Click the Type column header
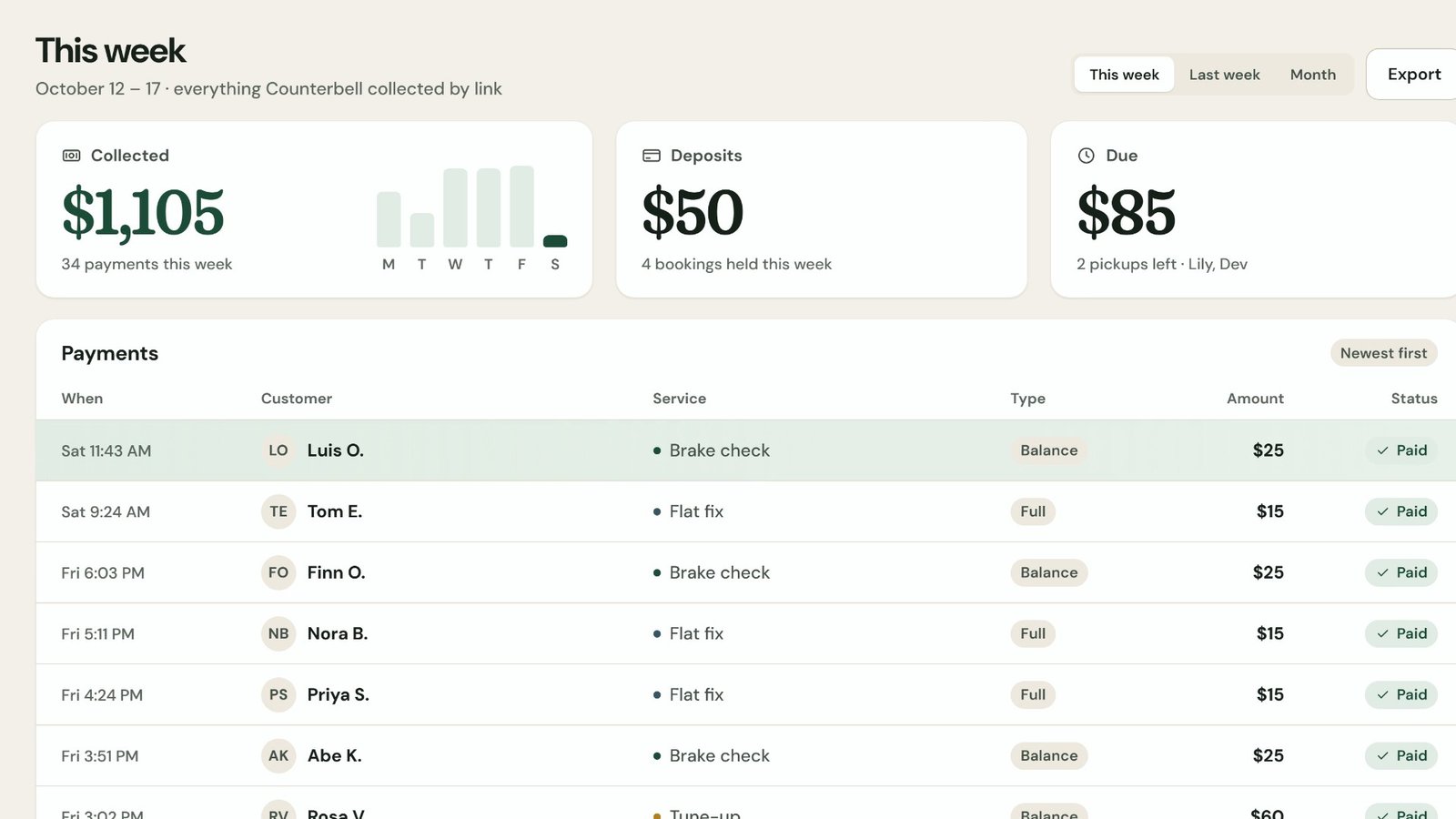 click(x=1027, y=399)
